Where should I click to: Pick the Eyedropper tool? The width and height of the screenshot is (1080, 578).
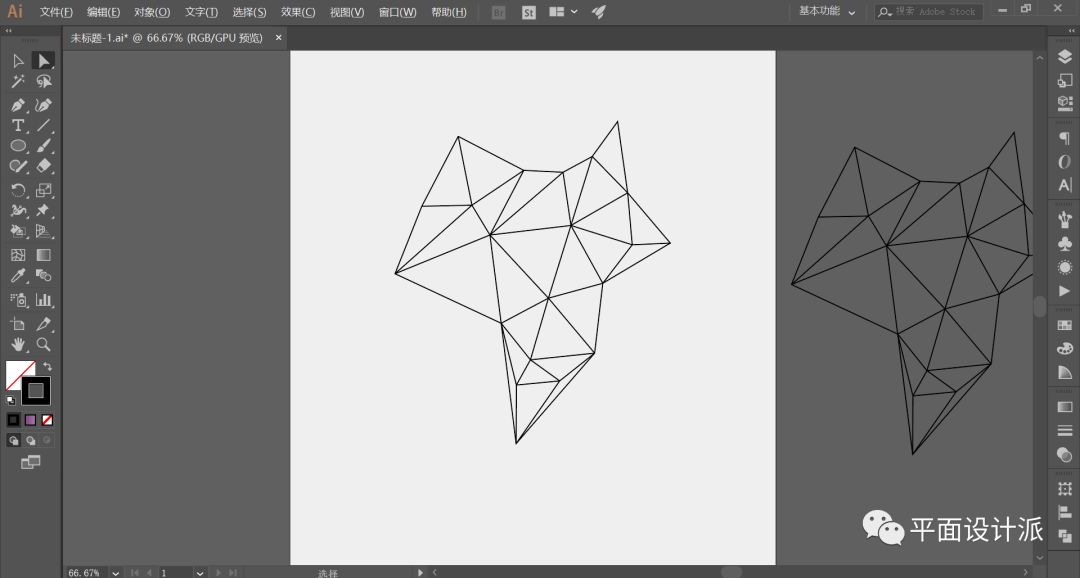coord(18,276)
